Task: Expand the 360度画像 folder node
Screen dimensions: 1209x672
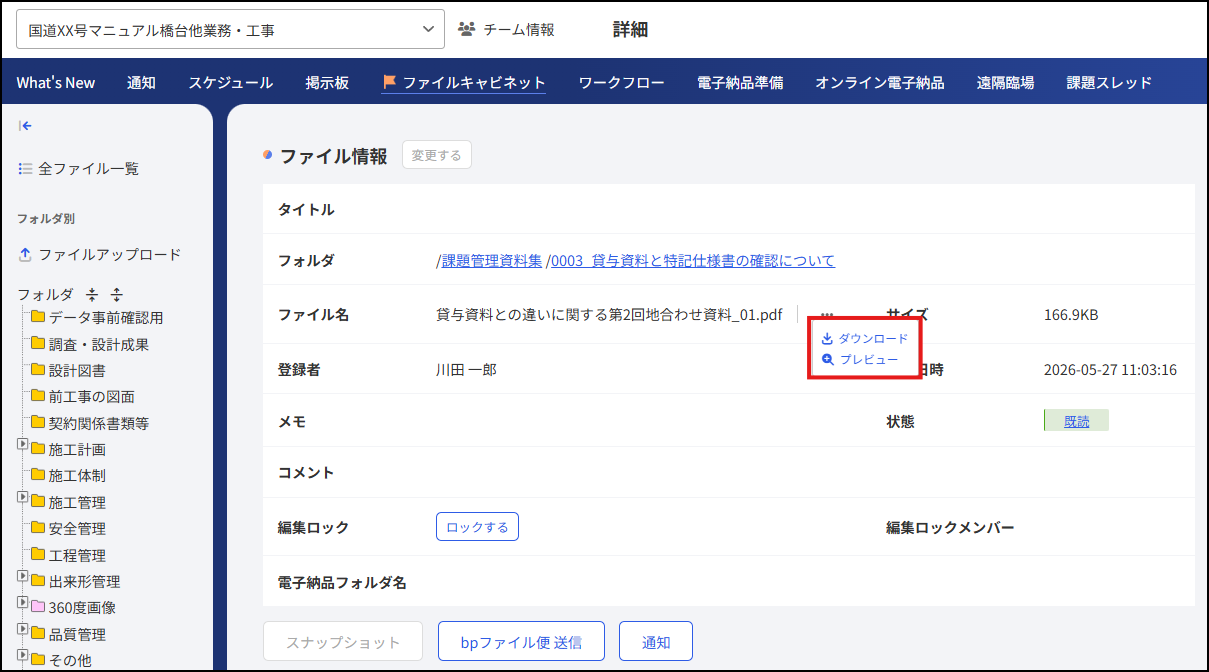Action: 22,602
